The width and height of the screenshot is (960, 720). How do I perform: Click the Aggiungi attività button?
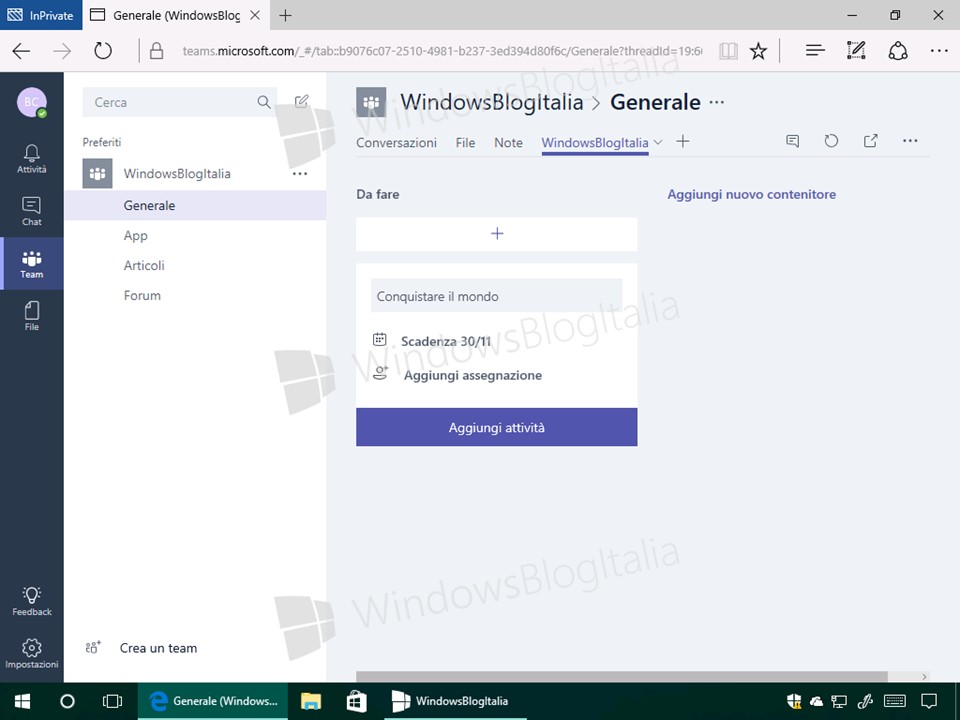(x=497, y=427)
